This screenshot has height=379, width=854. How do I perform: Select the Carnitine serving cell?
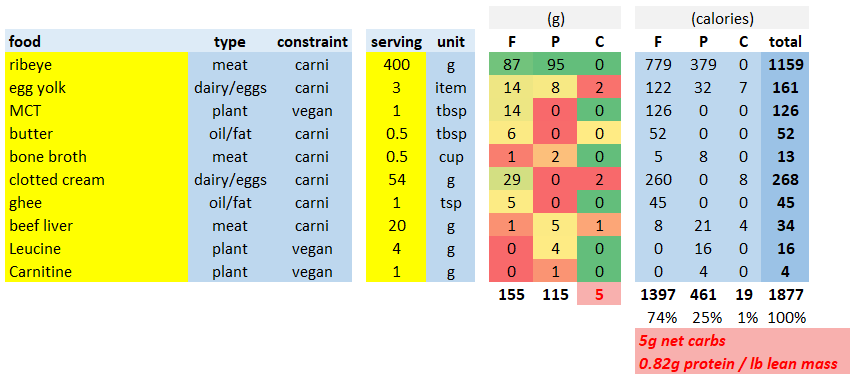tap(396, 271)
